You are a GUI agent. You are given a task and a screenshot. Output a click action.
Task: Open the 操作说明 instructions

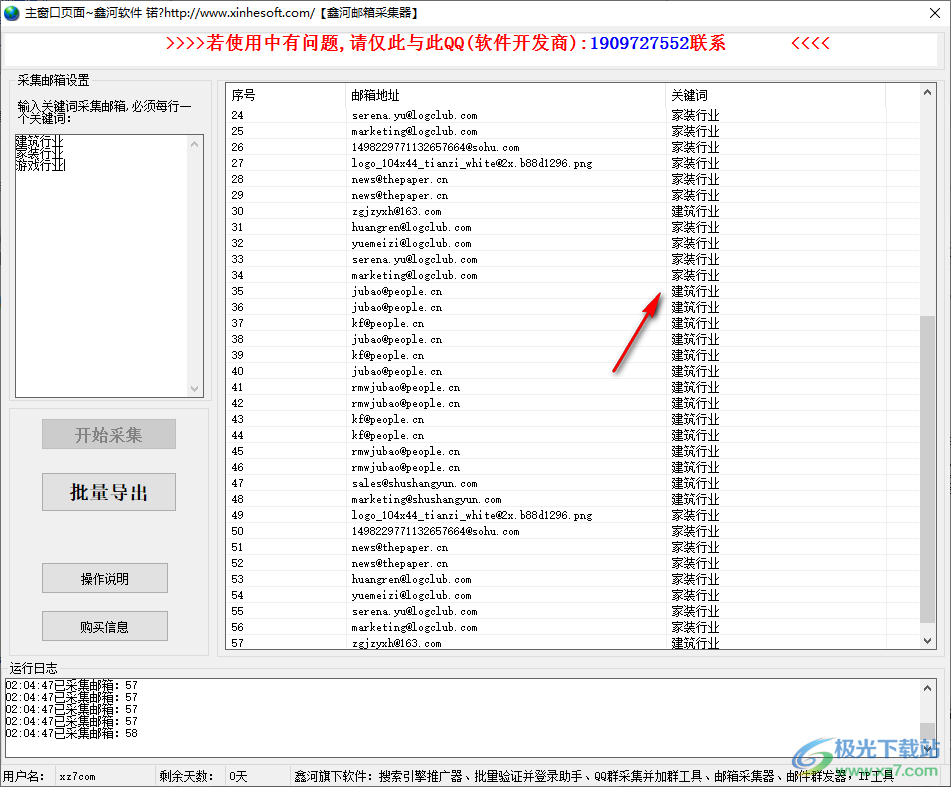point(104,579)
